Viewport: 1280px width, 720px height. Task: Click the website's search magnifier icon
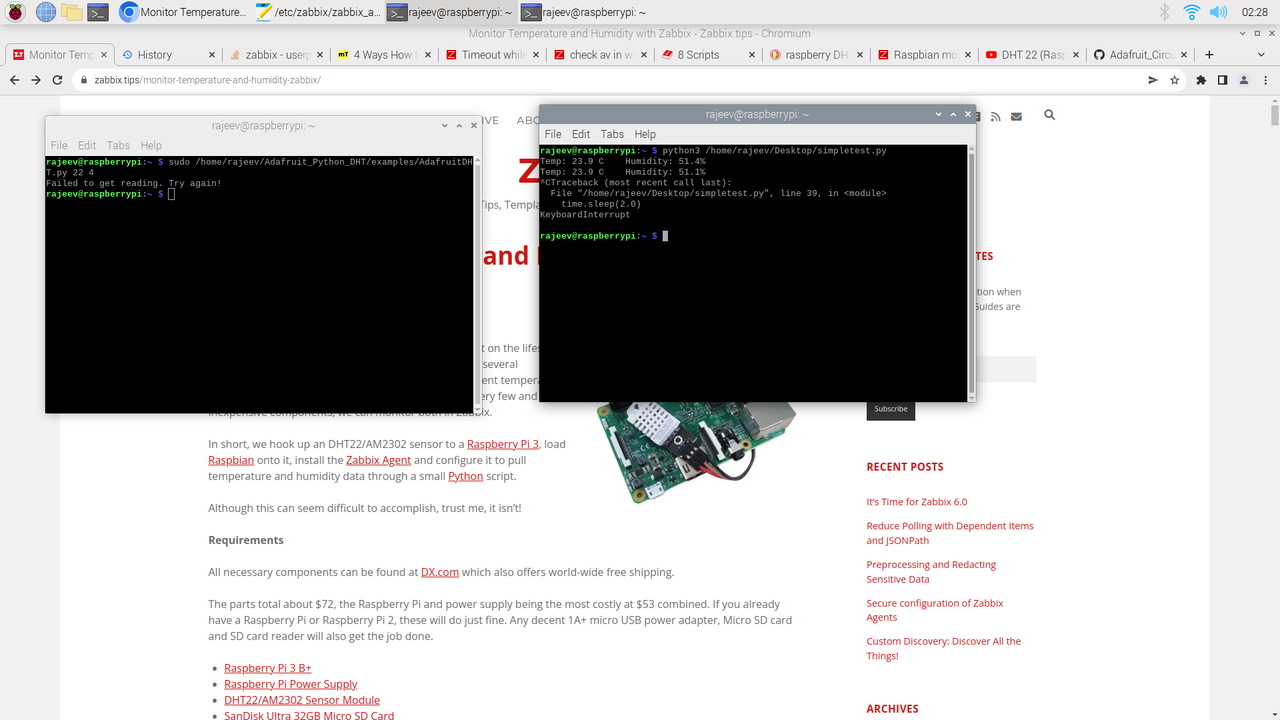[1049, 116]
